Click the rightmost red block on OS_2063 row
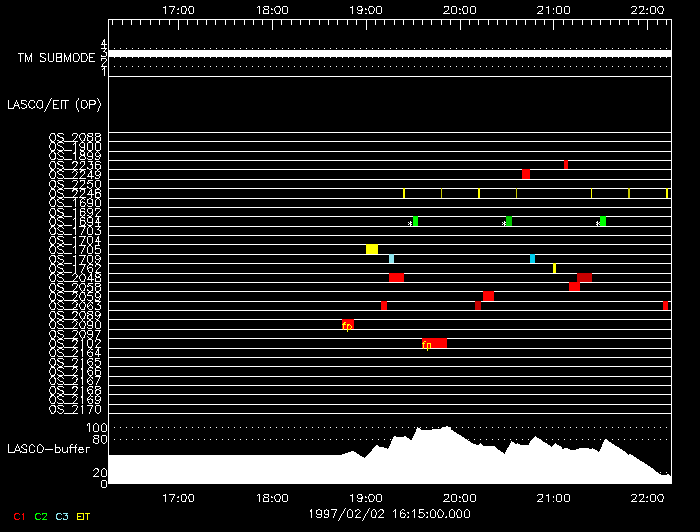 (665, 306)
